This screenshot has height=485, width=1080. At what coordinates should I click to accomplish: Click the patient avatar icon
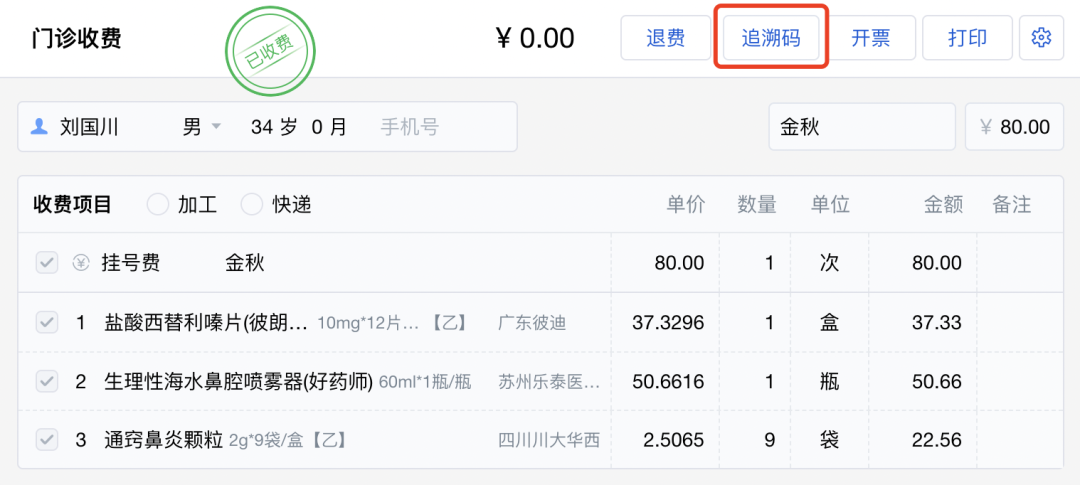point(40,127)
